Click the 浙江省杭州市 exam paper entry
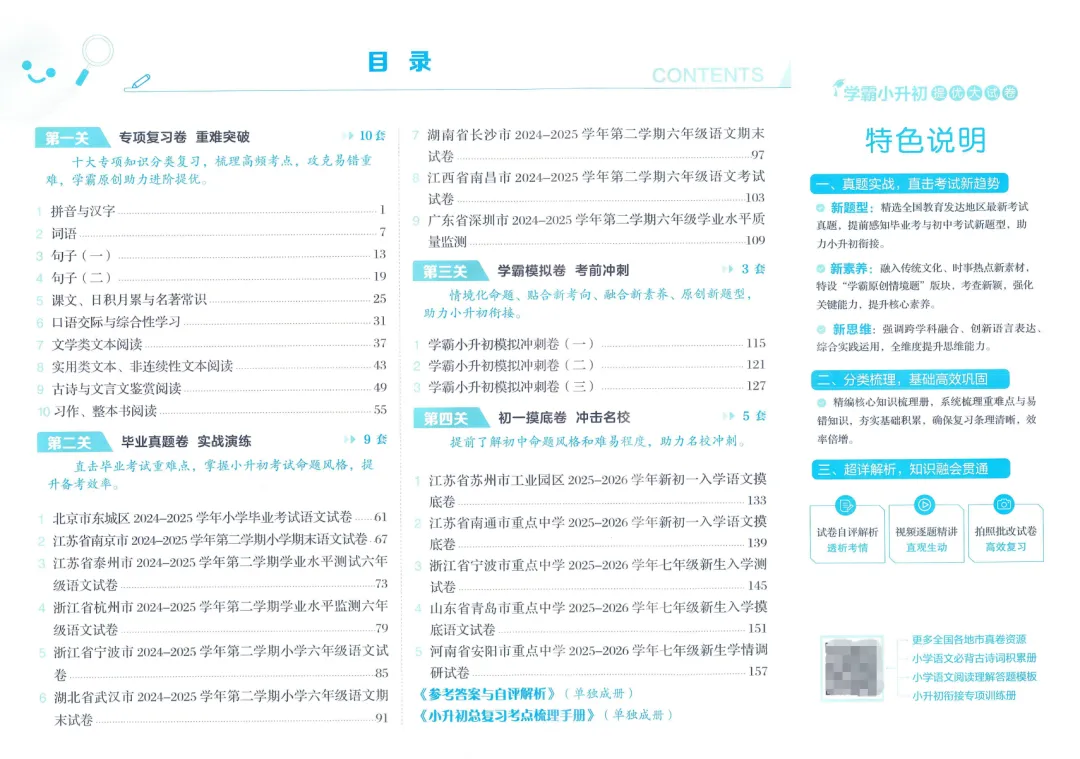Image resolution: width=1080 pixels, height=759 pixels. coord(213,617)
